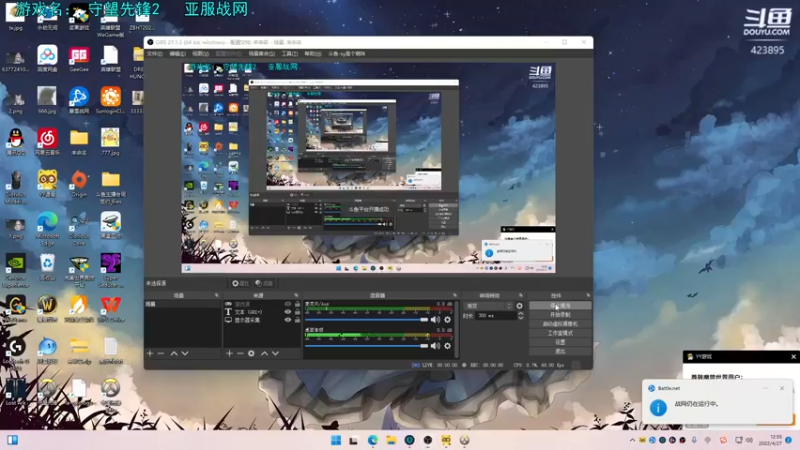
Task: Open source properties gear in Sources panel
Action: (252, 353)
